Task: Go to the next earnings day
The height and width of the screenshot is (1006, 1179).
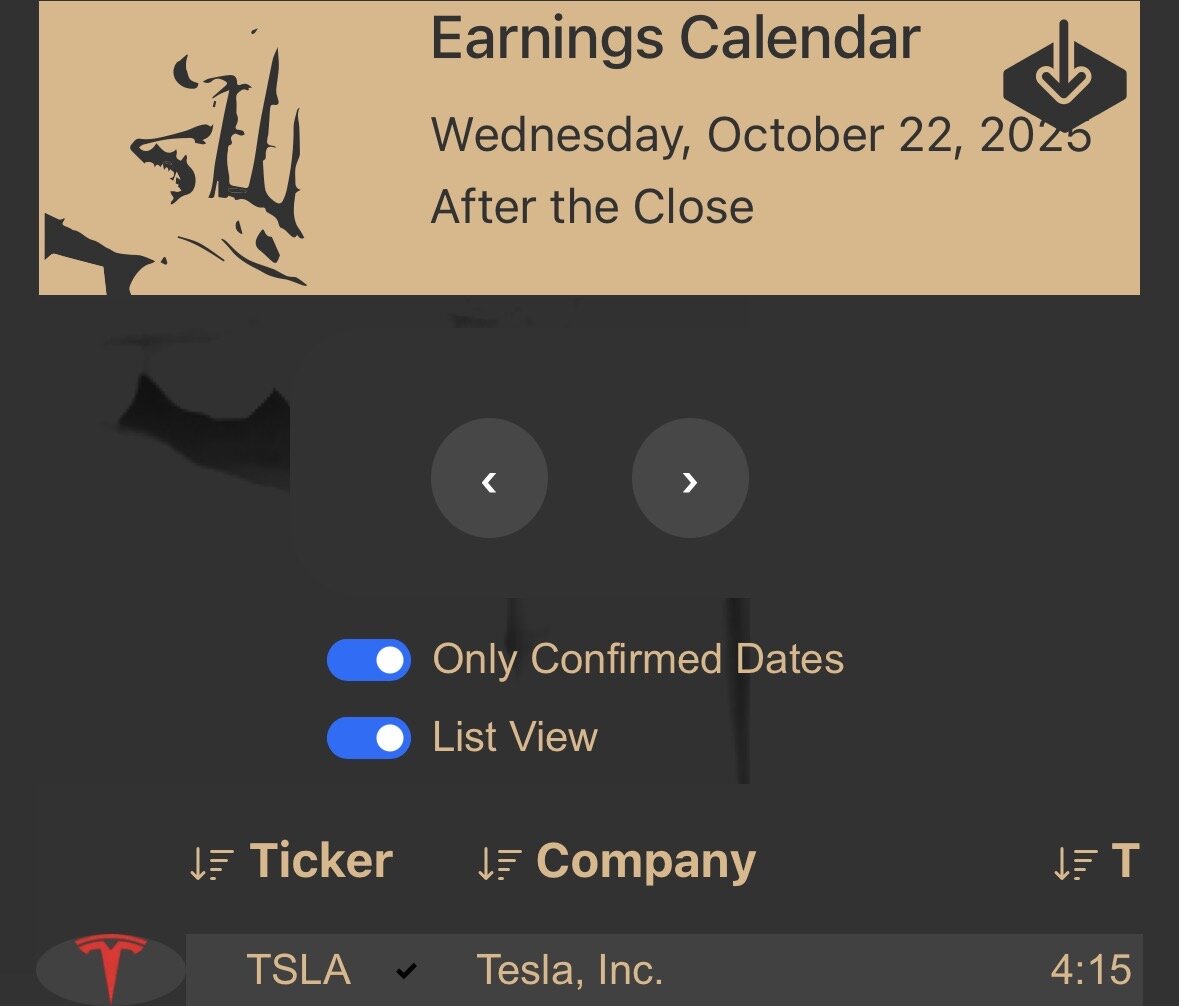Action: (690, 478)
